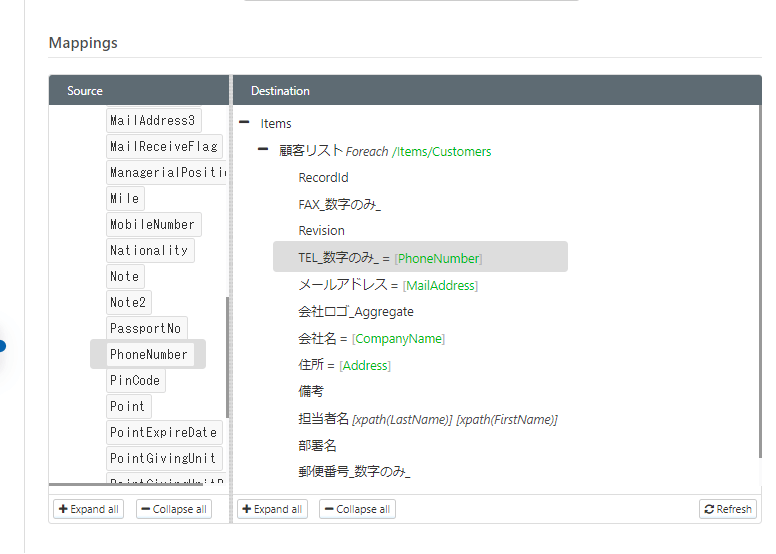Click RecordId in Destination tree
The height and width of the screenshot is (554, 776).
click(x=323, y=178)
